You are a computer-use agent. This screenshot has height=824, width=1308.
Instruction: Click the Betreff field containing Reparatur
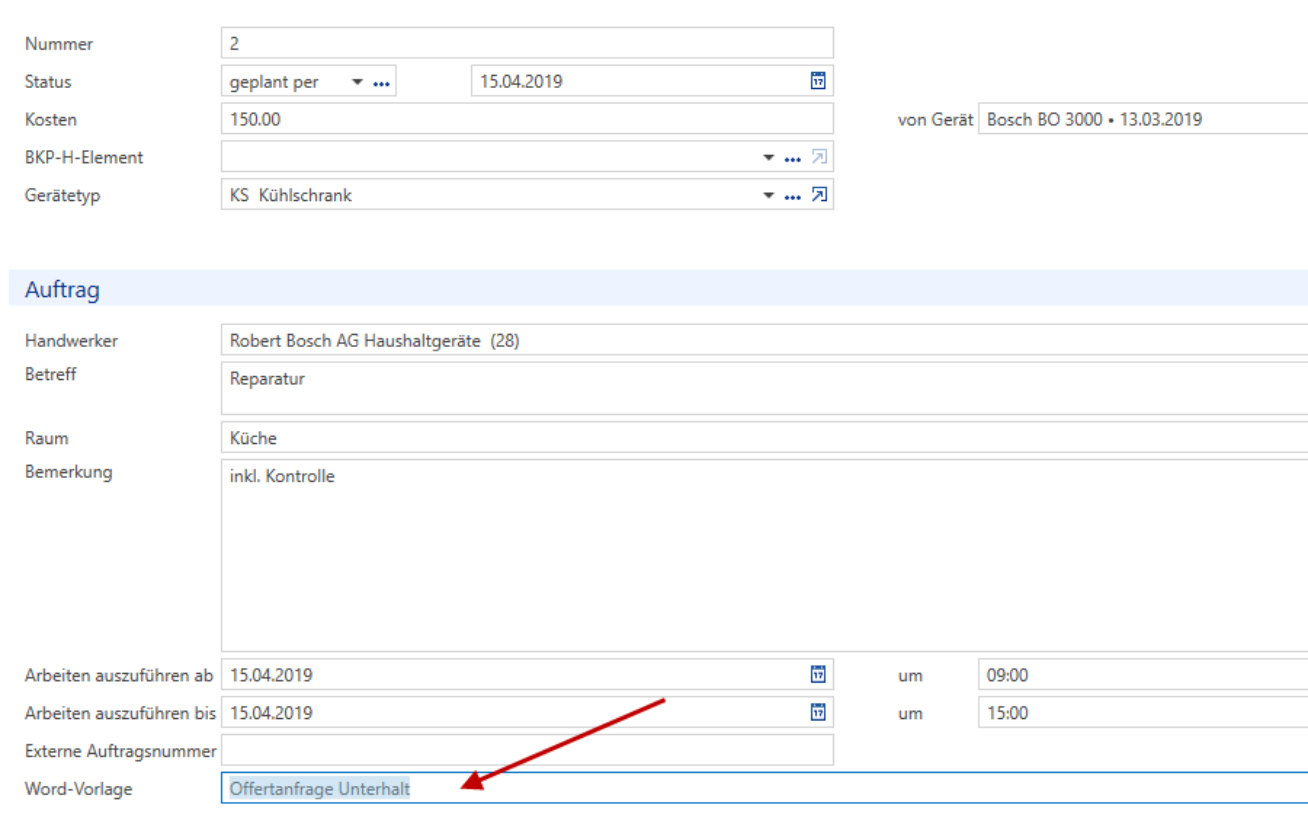[x=764, y=388]
